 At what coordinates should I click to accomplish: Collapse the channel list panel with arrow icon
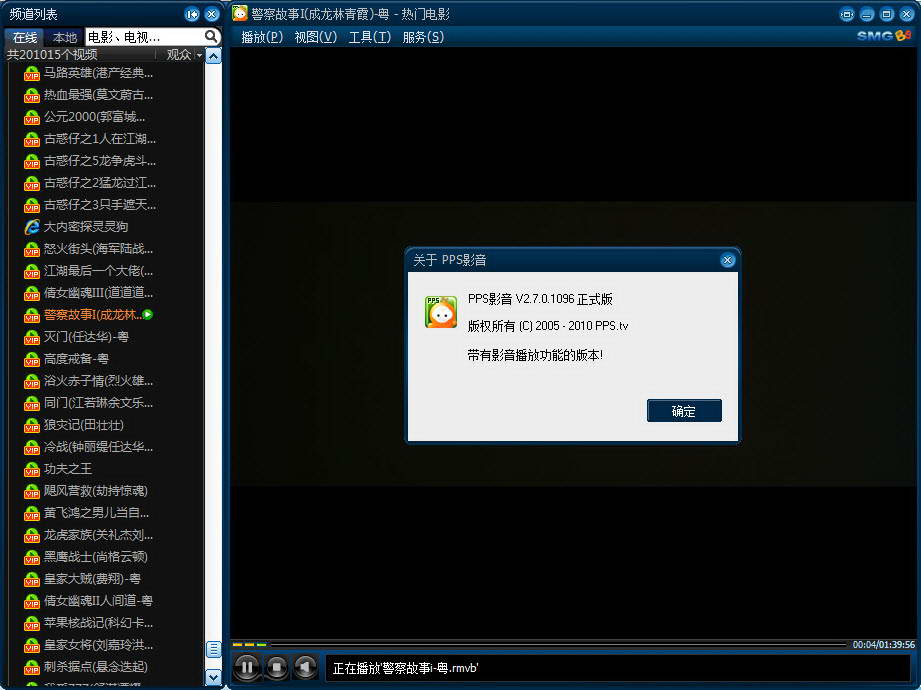click(x=192, y=14)
